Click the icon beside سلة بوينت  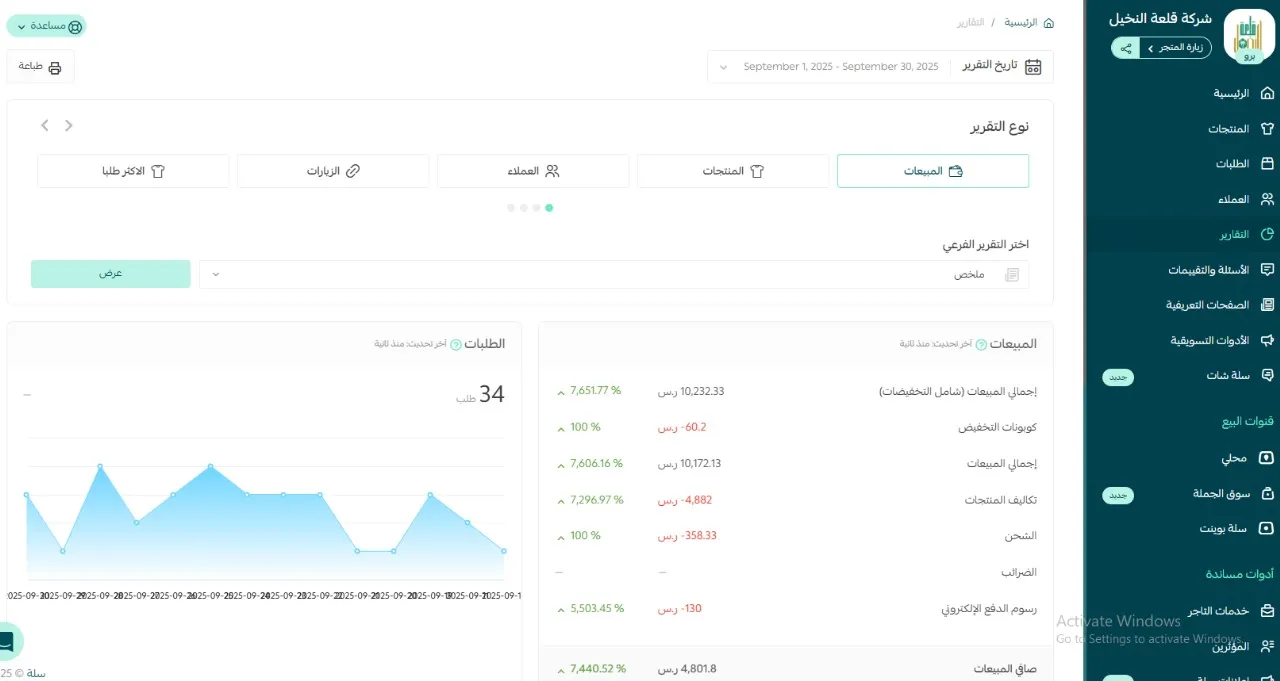pyautogui.click(x=1267, y=528)
